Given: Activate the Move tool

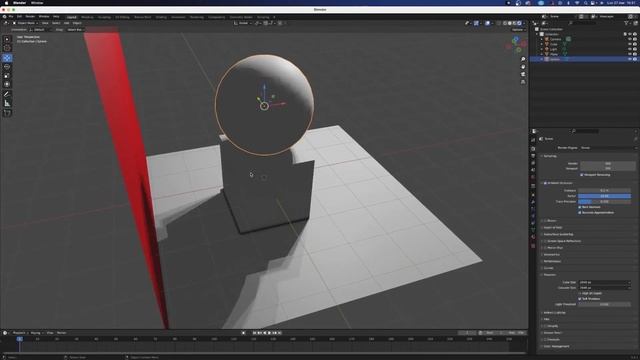Looking at the screenshot, I should tap(7, 58).
